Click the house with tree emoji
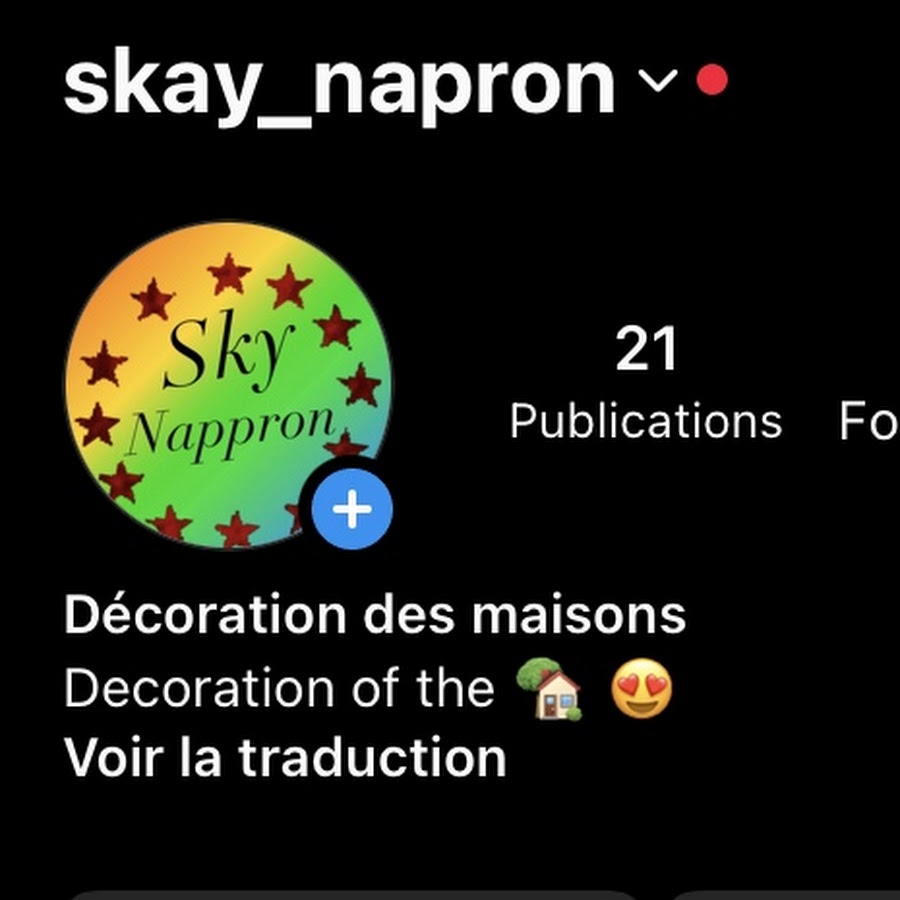900x900 pixels. click(x=549, y=688)
